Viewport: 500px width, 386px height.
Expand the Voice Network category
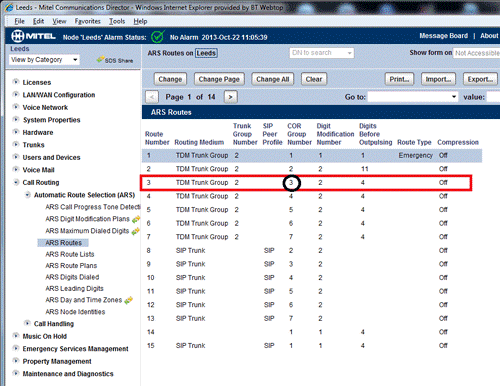15,107
